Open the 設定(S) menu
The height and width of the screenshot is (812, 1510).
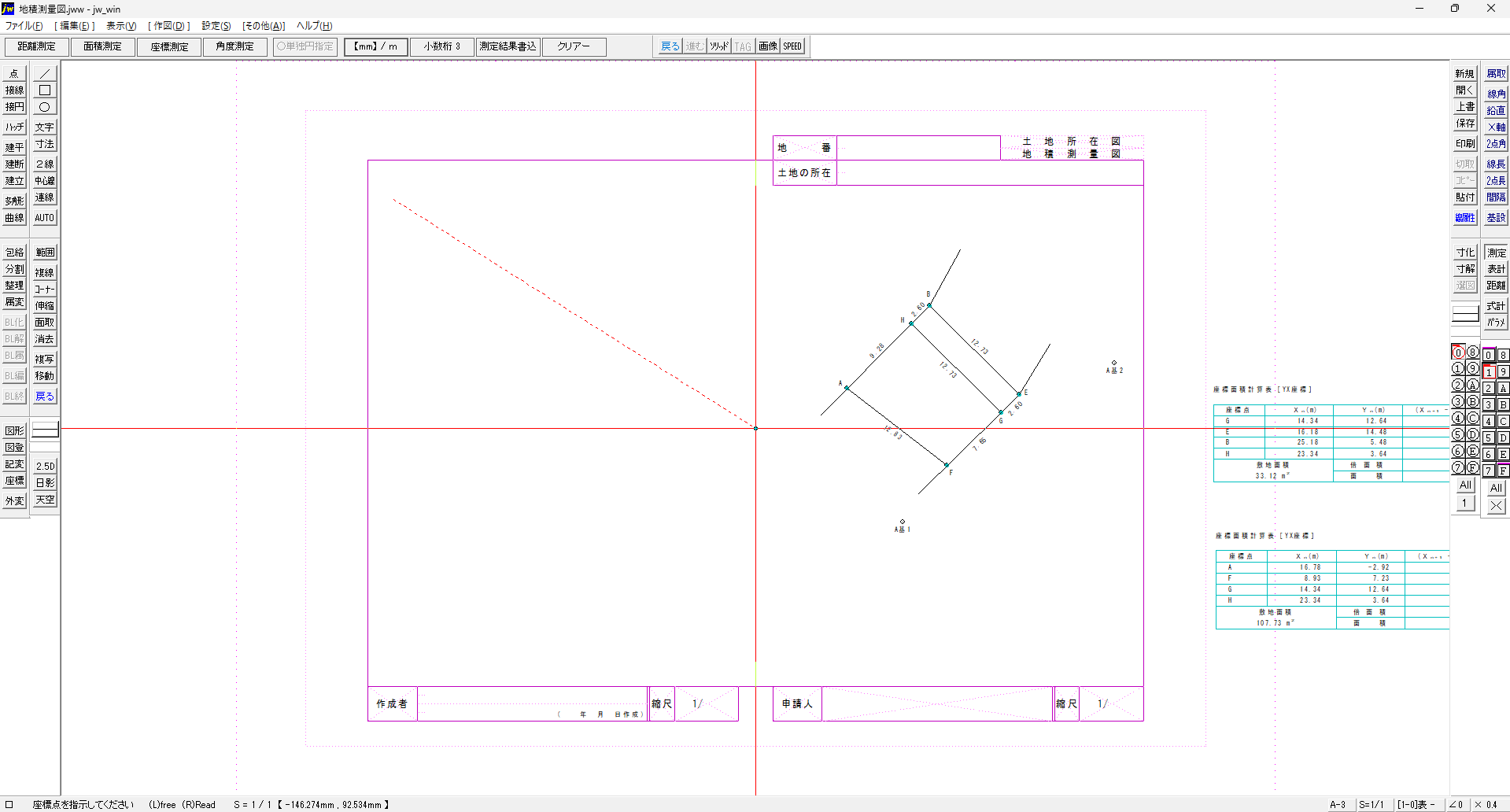(216, 26)
